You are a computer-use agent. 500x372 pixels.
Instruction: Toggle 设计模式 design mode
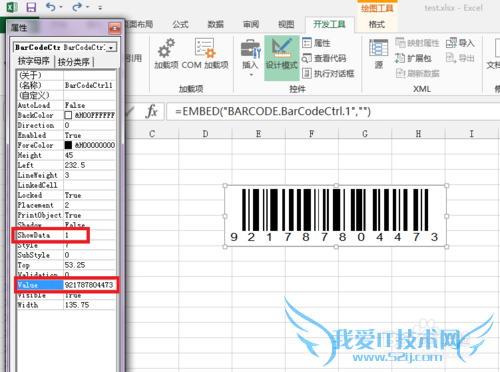click(x=281, y=58)
